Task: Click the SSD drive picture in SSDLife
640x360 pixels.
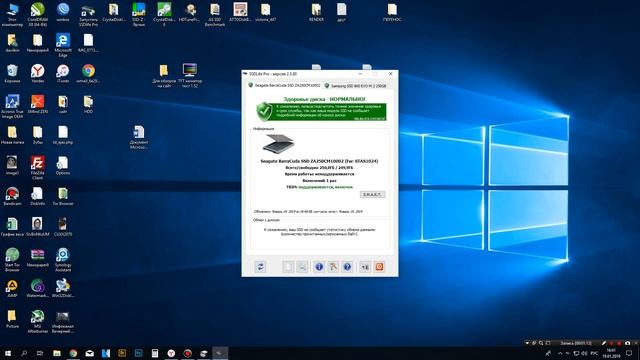Action: tap(278, 144)
